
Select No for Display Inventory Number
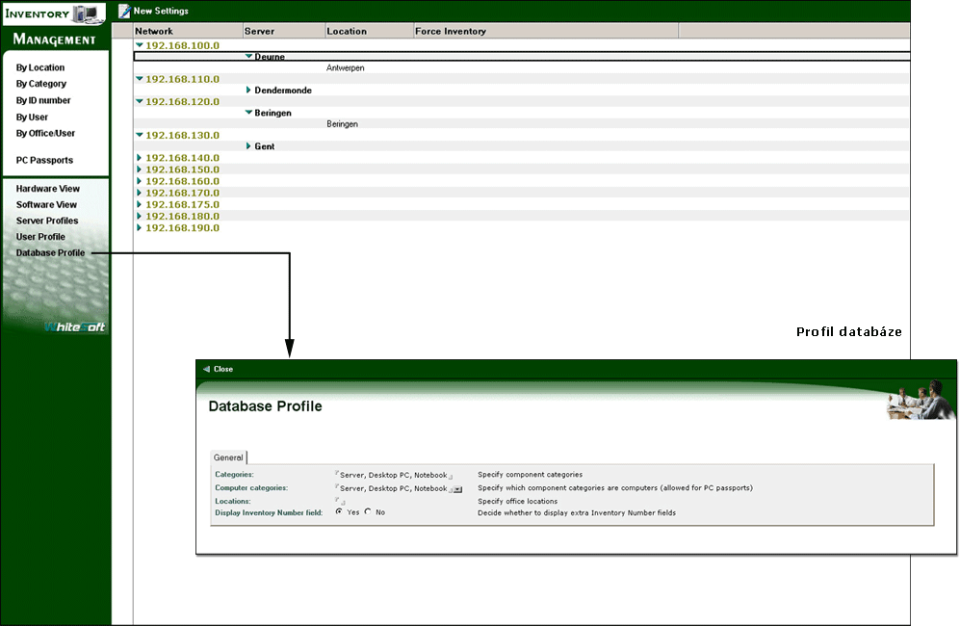point(368,512)
